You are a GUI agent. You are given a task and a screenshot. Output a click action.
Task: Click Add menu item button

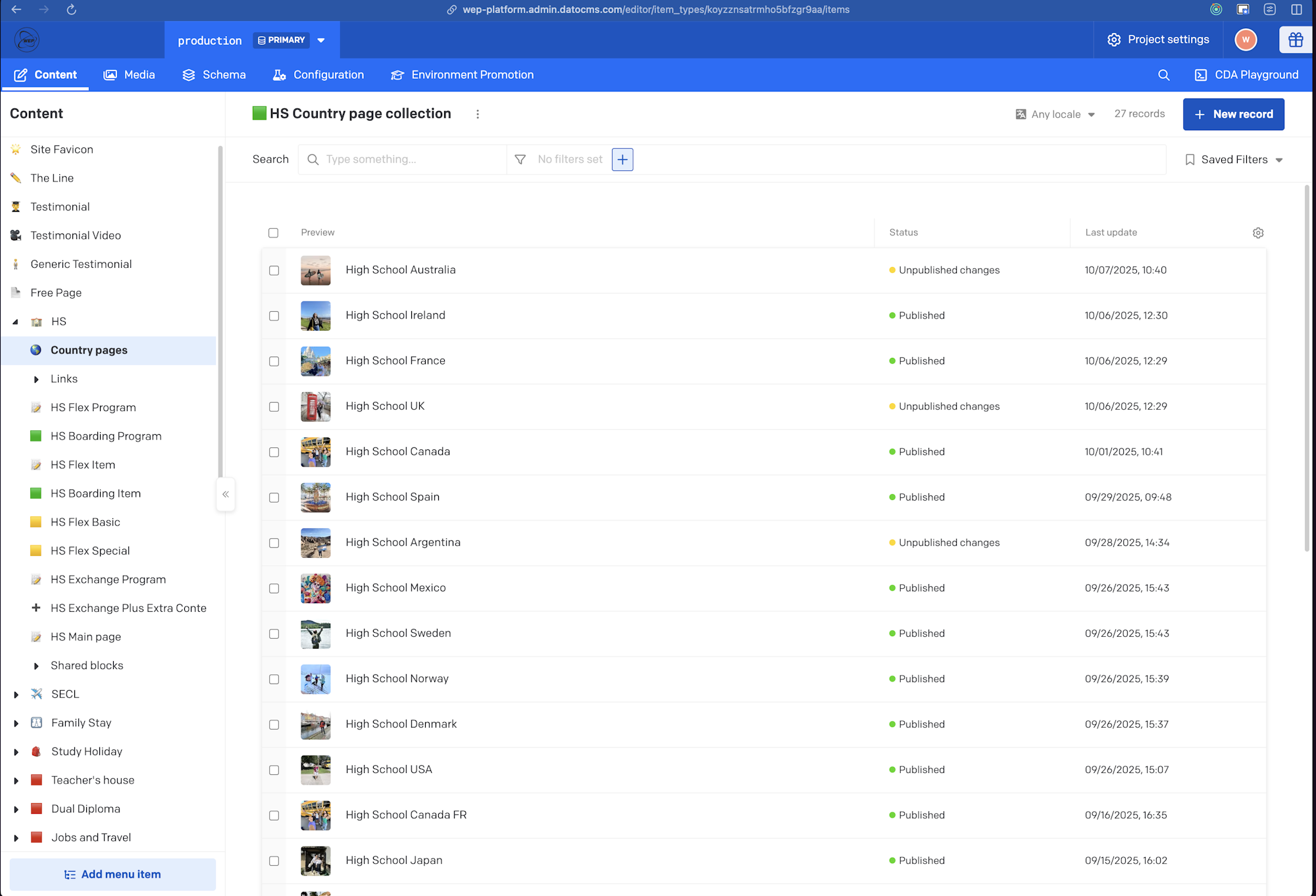(113, 874)
